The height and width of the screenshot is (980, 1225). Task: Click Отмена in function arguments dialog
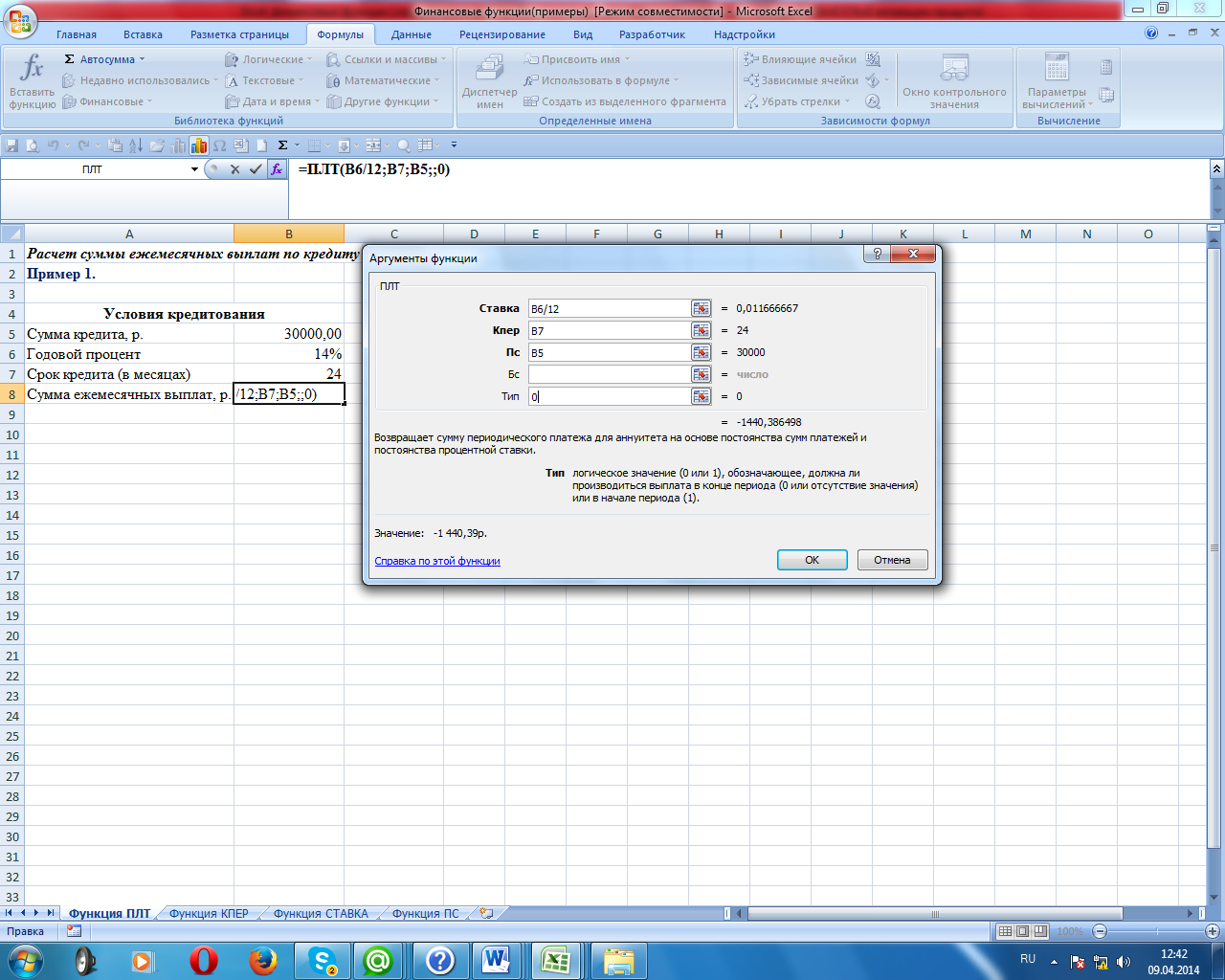coord(892,560)
